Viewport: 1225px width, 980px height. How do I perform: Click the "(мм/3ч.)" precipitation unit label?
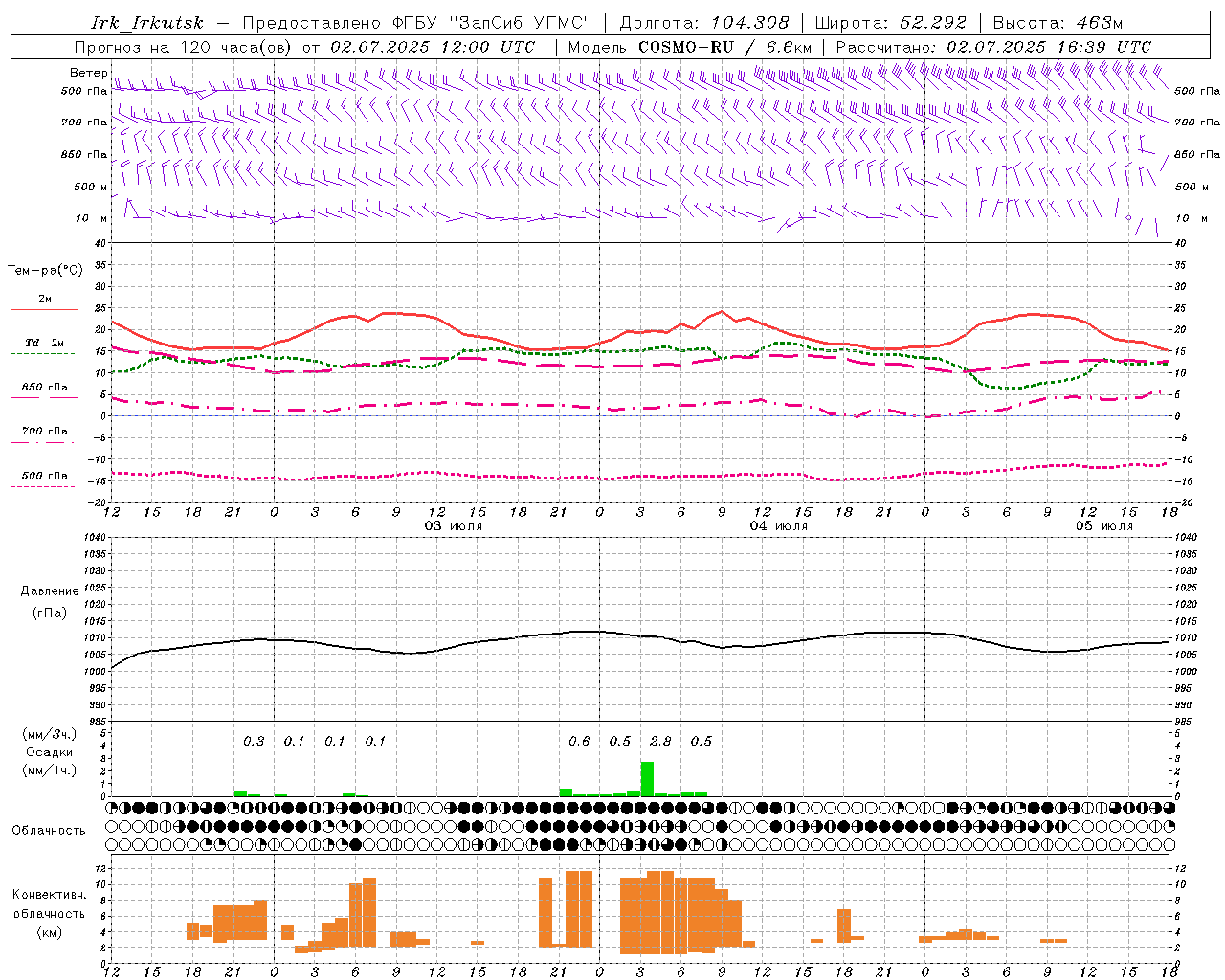tap(49, 734)
